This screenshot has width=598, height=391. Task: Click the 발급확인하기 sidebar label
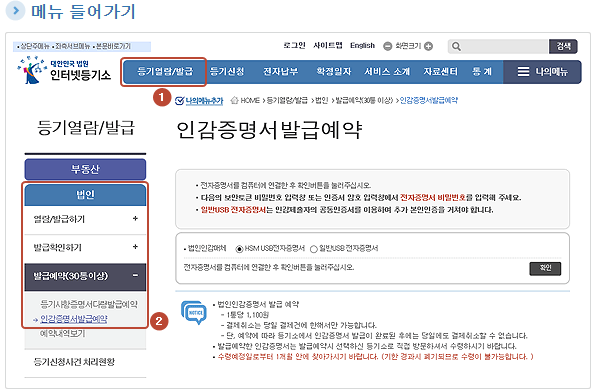[58, 247]
